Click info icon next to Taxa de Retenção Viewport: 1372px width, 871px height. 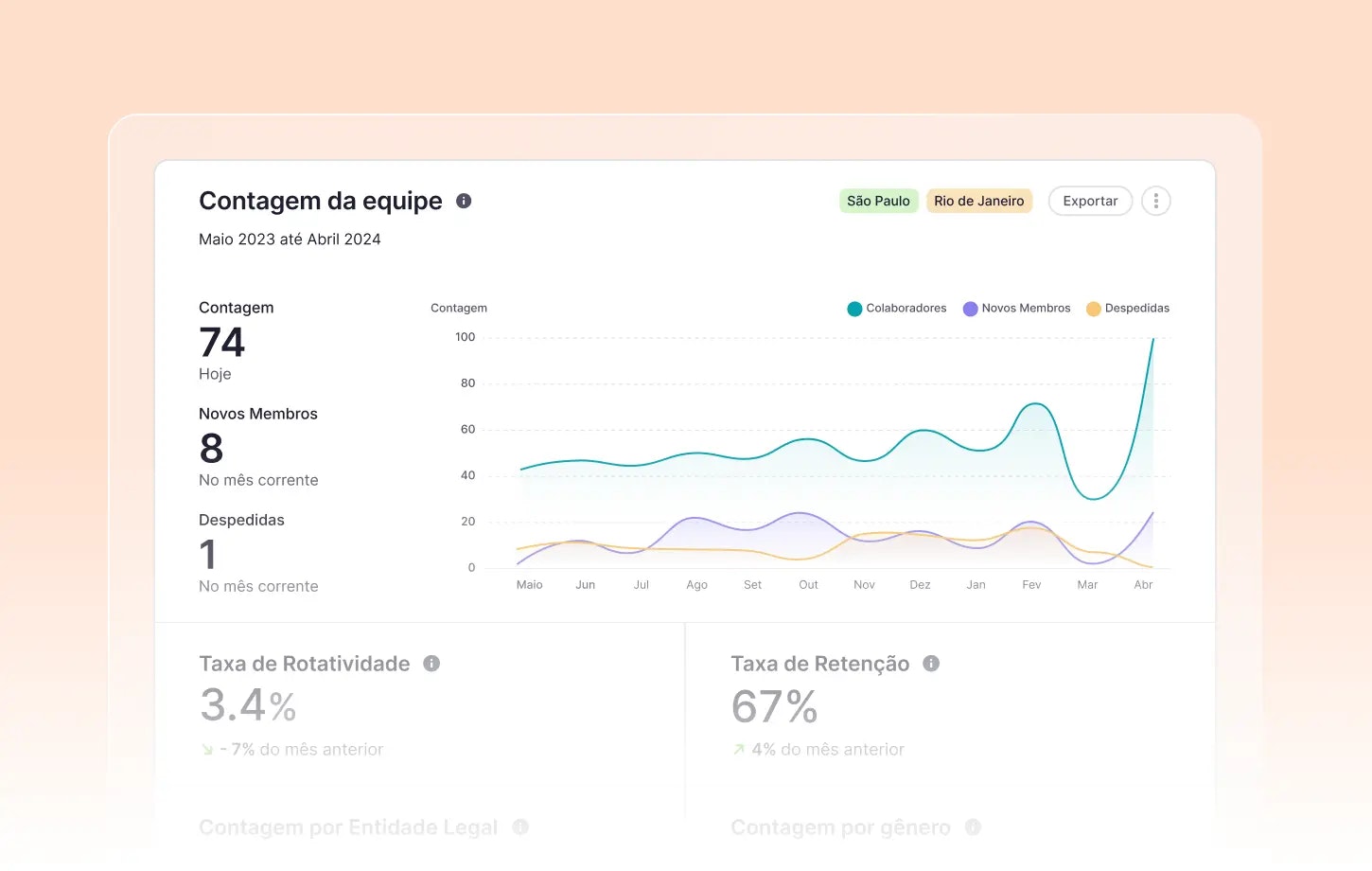931,664
